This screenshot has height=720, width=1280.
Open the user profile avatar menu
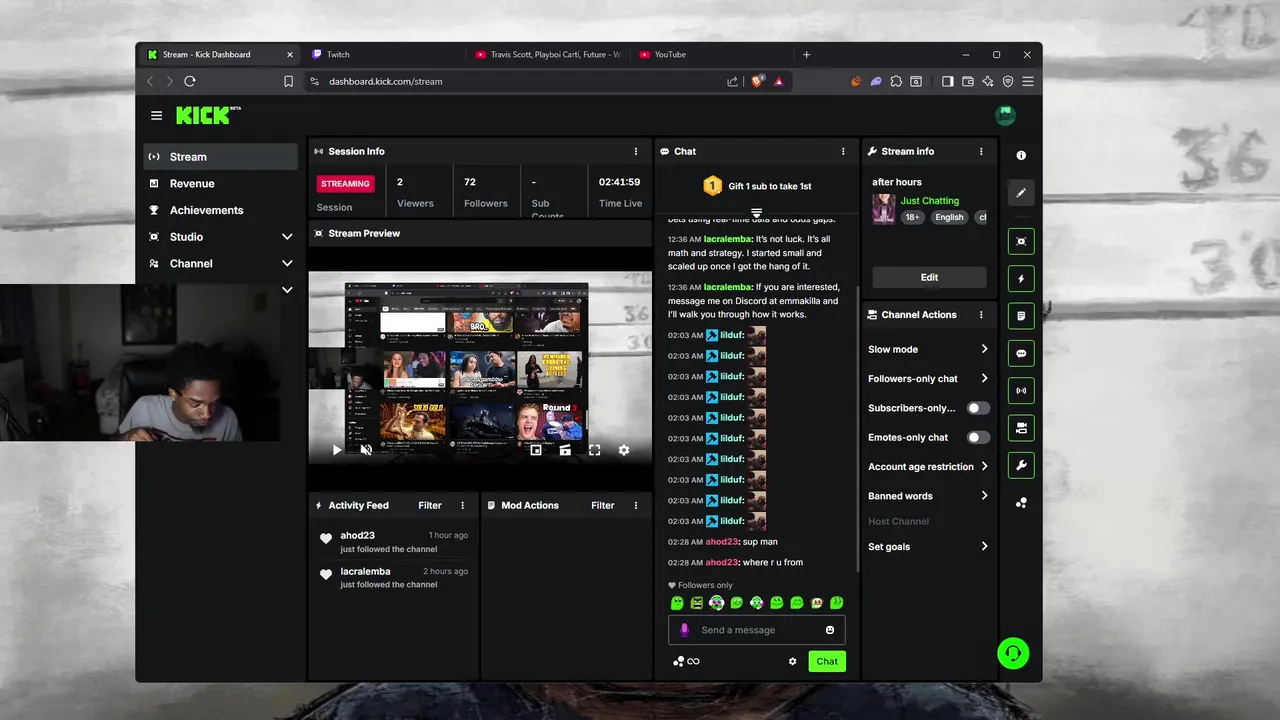pos(1006,115)
